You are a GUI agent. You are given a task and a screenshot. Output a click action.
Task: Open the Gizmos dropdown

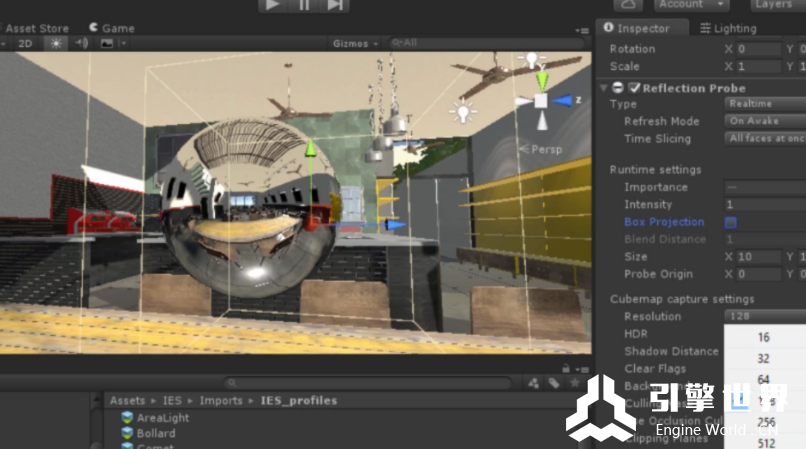click(355, 43)
